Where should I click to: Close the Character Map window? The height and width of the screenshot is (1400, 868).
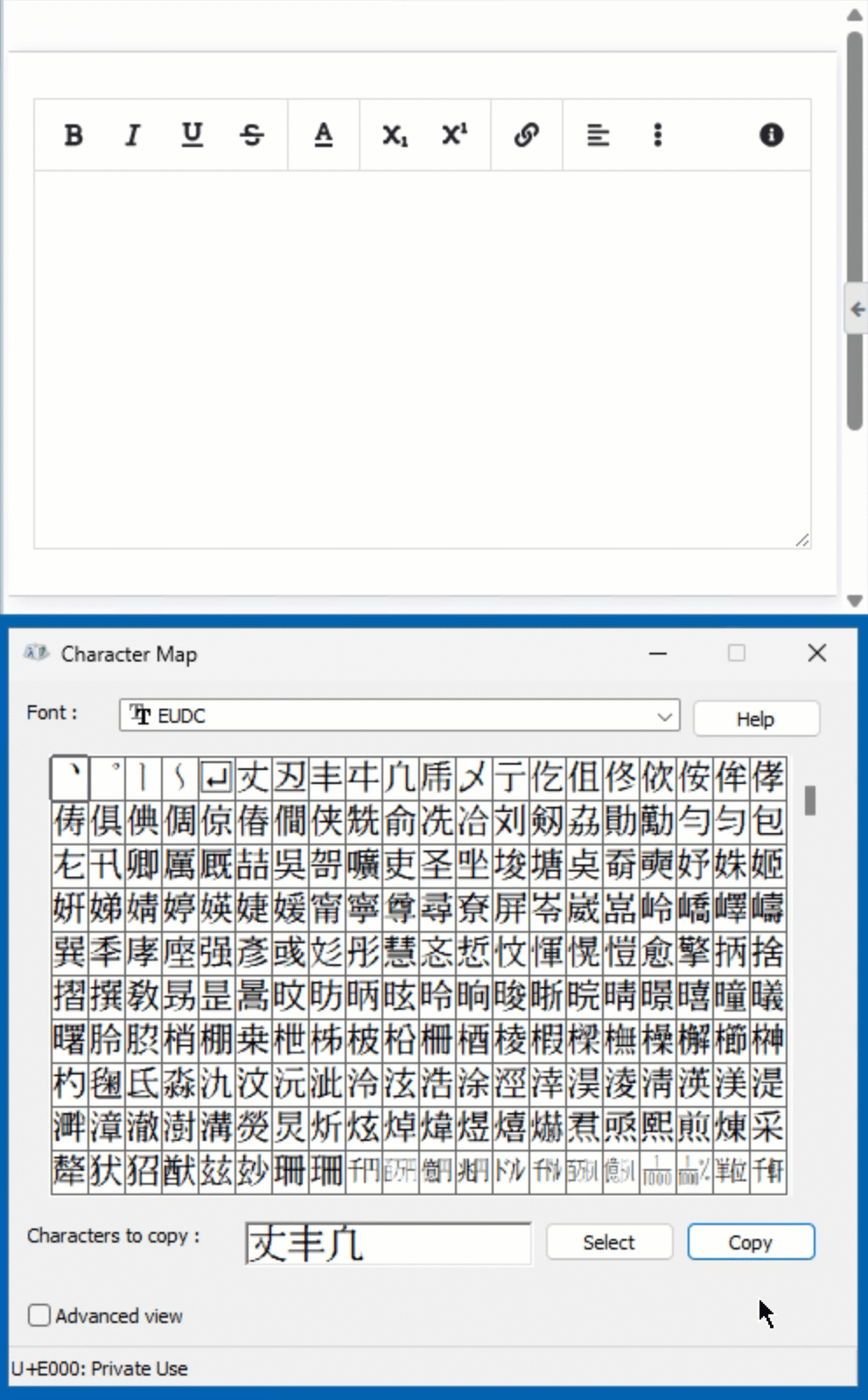[817, 653]
